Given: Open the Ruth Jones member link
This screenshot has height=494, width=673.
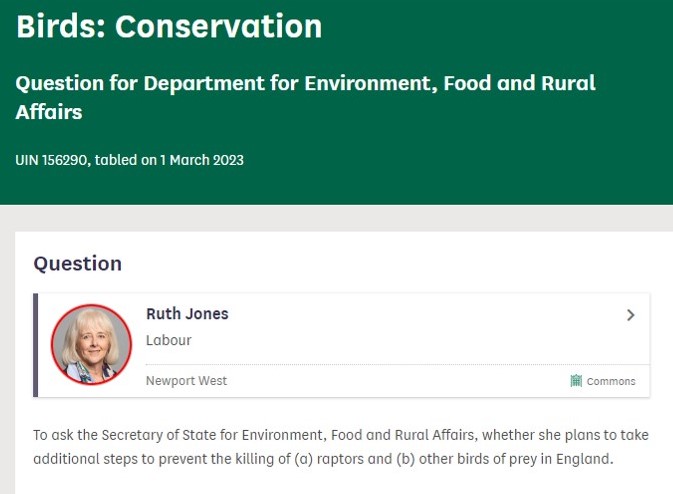Looking at the screenshot, I should [x=187, y=314].
